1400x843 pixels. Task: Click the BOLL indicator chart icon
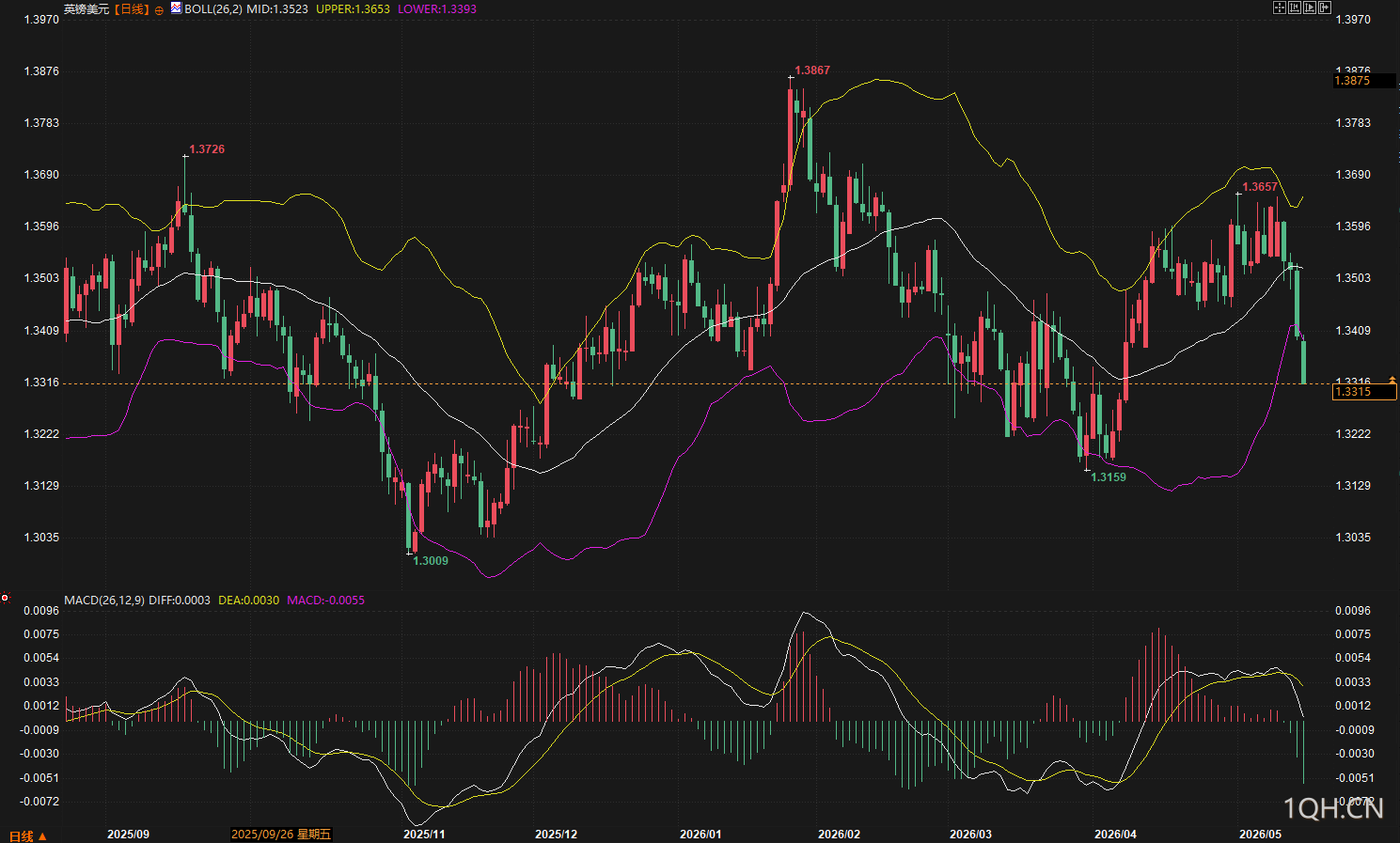[x=176, y=8]
